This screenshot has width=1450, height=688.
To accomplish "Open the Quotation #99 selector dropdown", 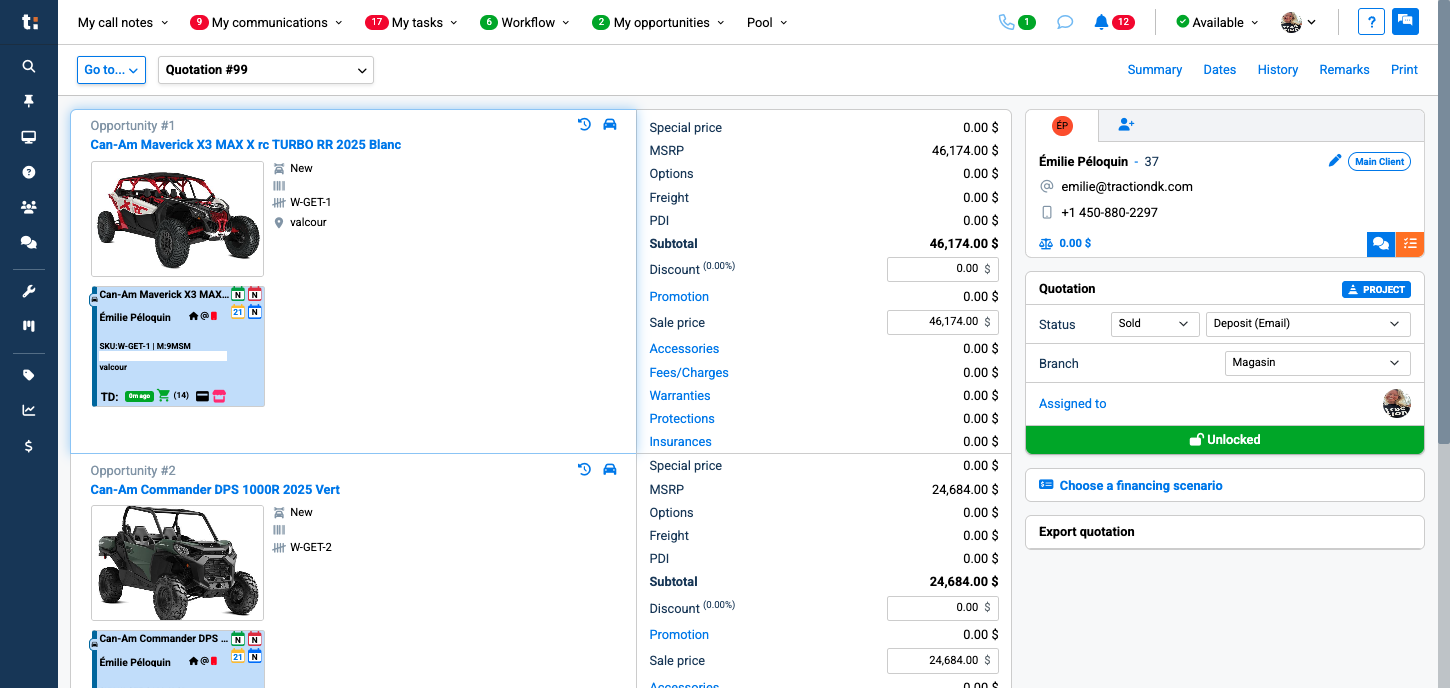I will [265, 70].
